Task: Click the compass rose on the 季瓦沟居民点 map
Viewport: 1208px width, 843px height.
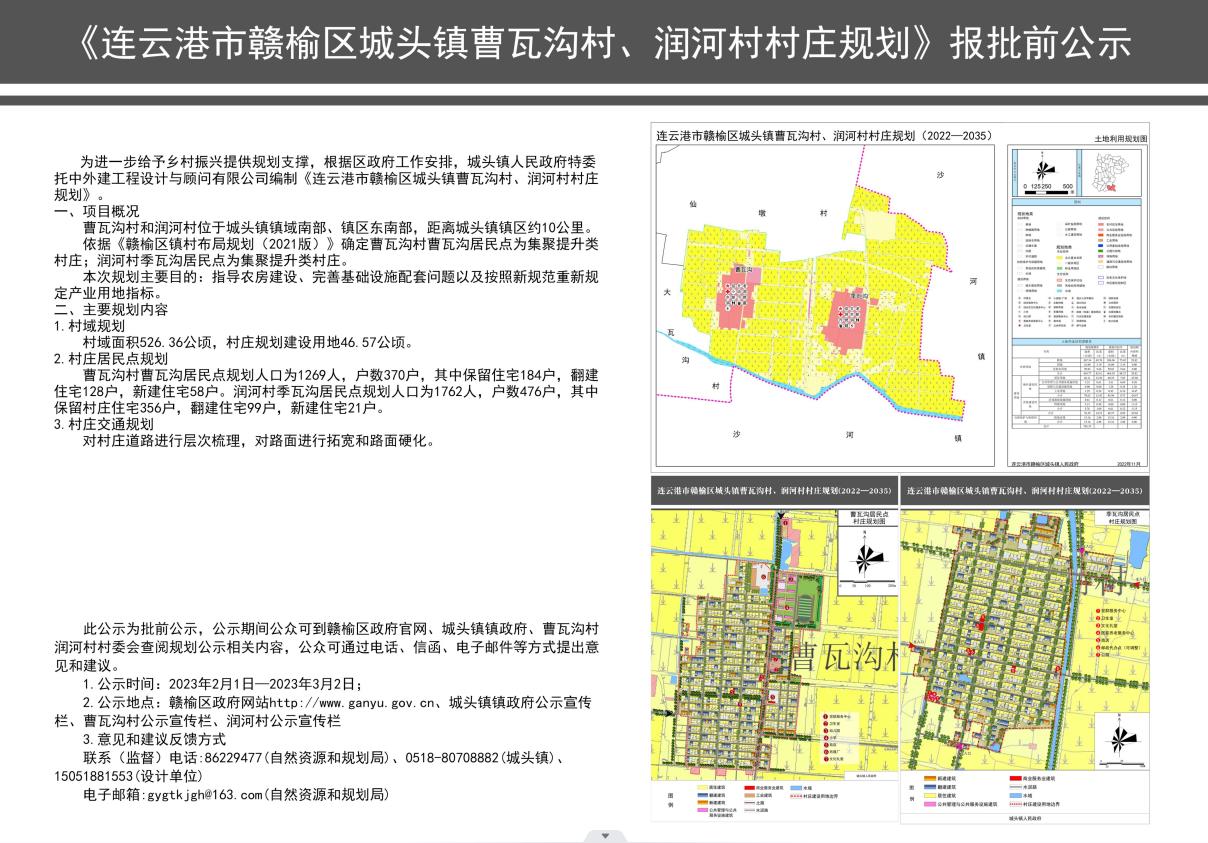Action: pos(1123,740)
